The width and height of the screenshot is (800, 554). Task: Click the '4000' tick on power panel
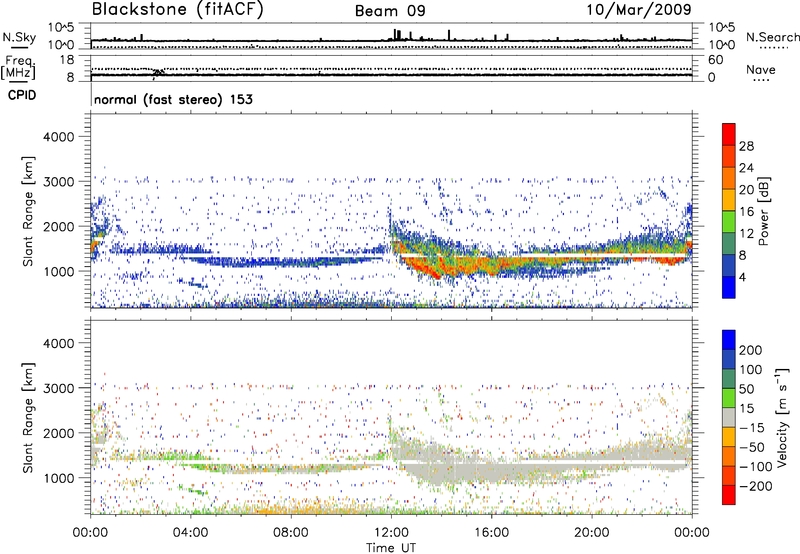pyautogui.click(x=58, y=137)
